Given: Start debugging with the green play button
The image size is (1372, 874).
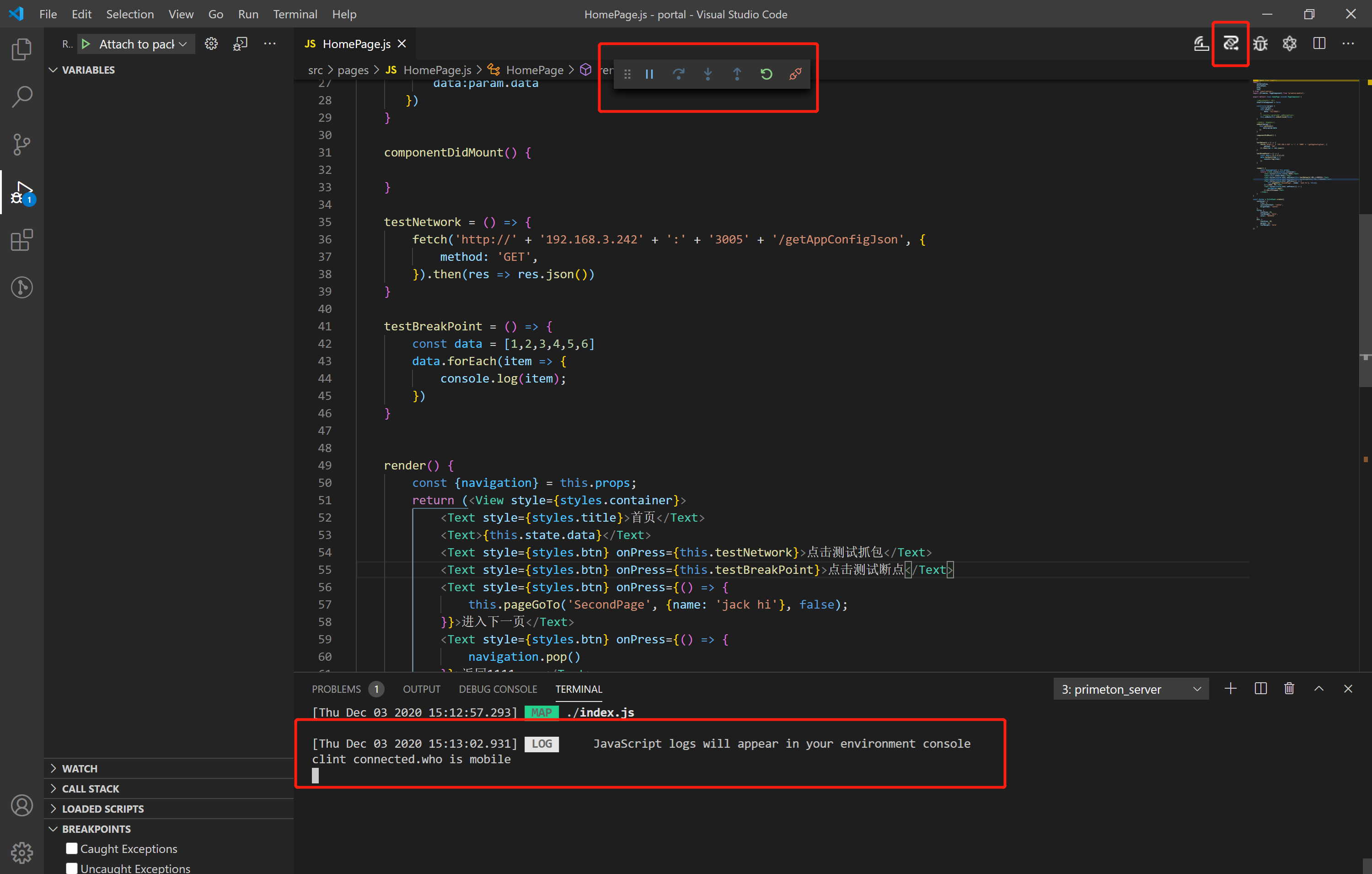Looking at the screenshot, I should 86,44.
